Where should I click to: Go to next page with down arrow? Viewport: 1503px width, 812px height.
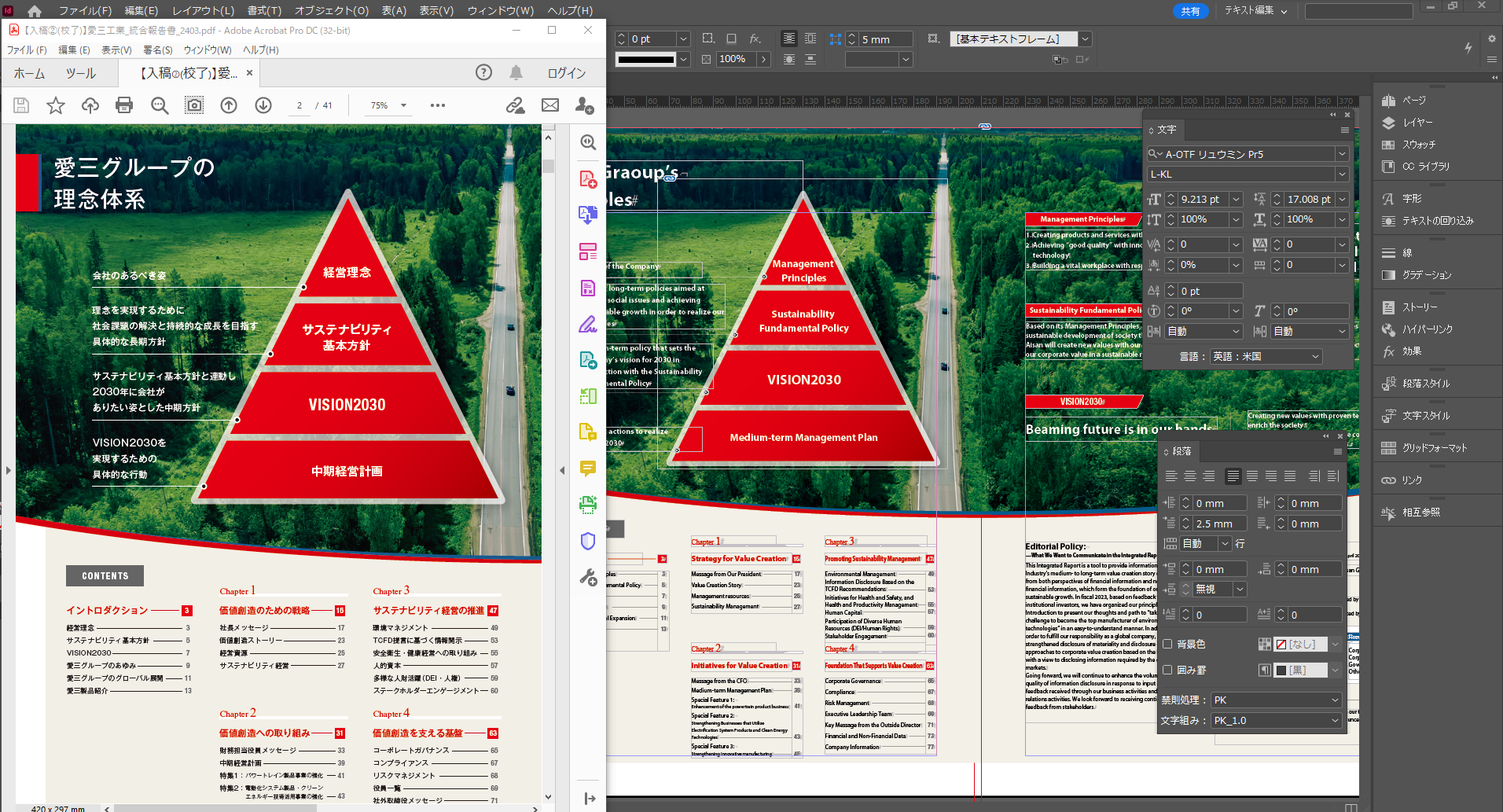click(263, 105)
